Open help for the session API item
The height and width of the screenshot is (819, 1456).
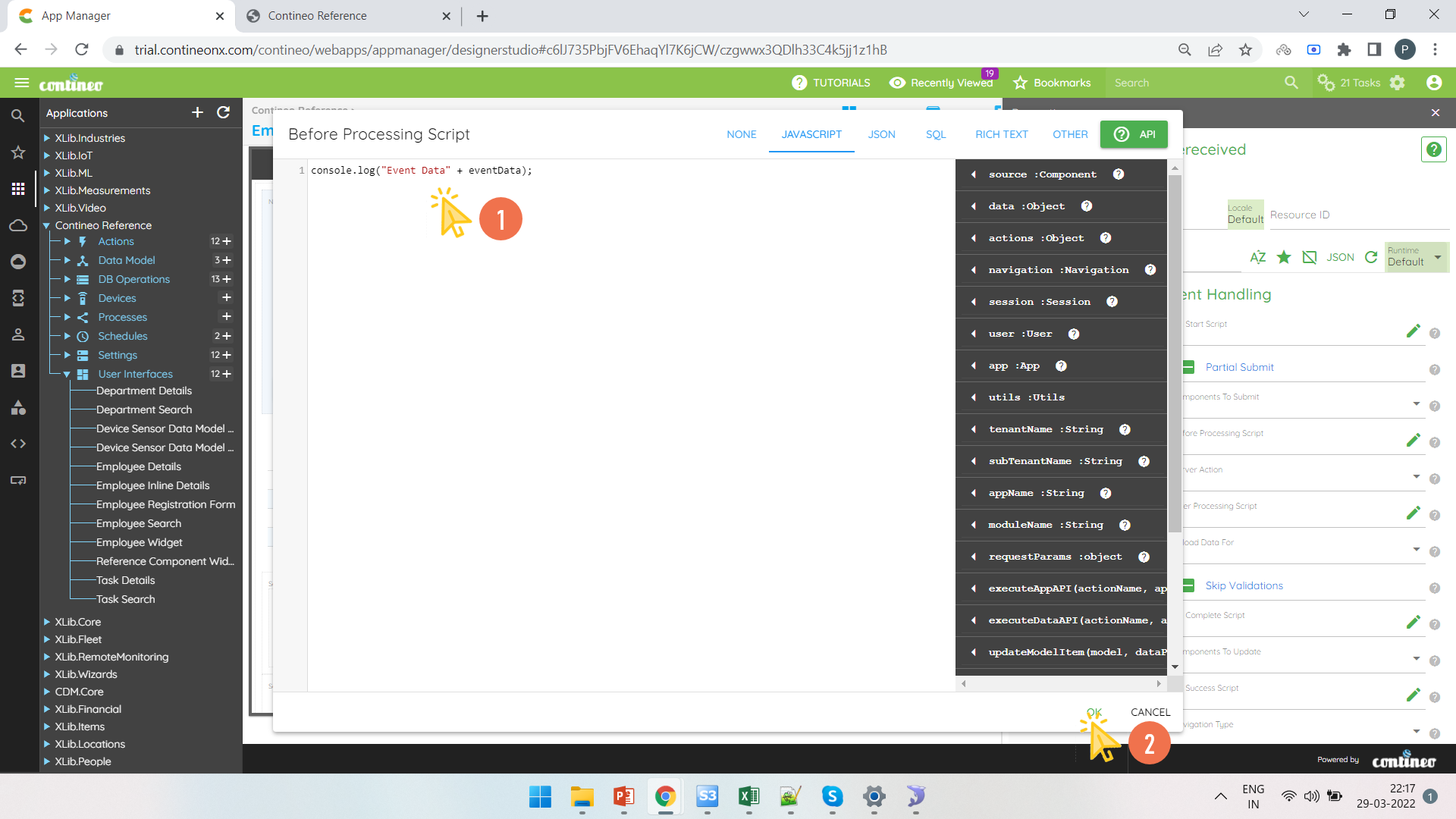click(x=1112, y=302)
